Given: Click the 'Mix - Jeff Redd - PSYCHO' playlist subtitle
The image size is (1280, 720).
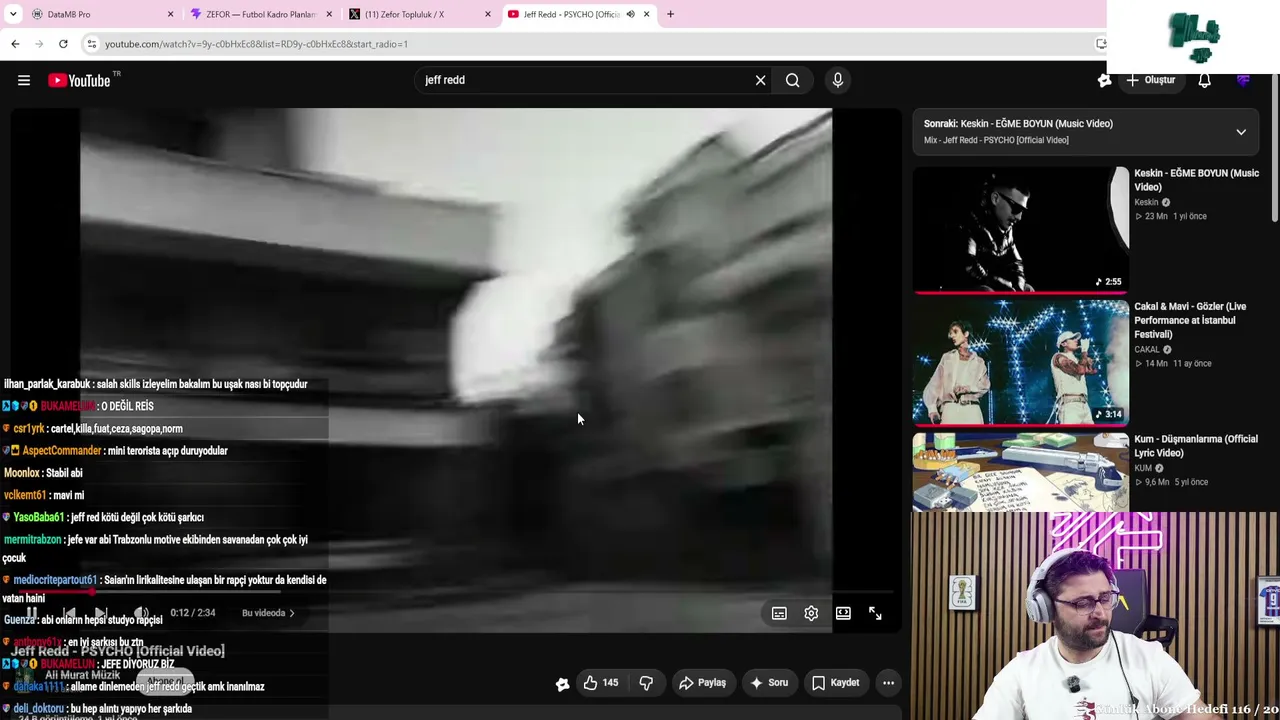Looking at the screenshot, I should (996, 140).
